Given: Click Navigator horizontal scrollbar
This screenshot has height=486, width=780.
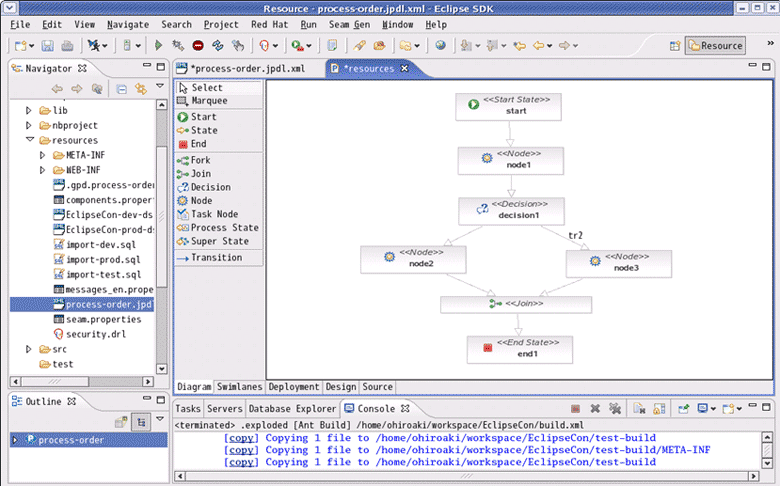Looking at the screenshot, I should [x=55, y=382].
